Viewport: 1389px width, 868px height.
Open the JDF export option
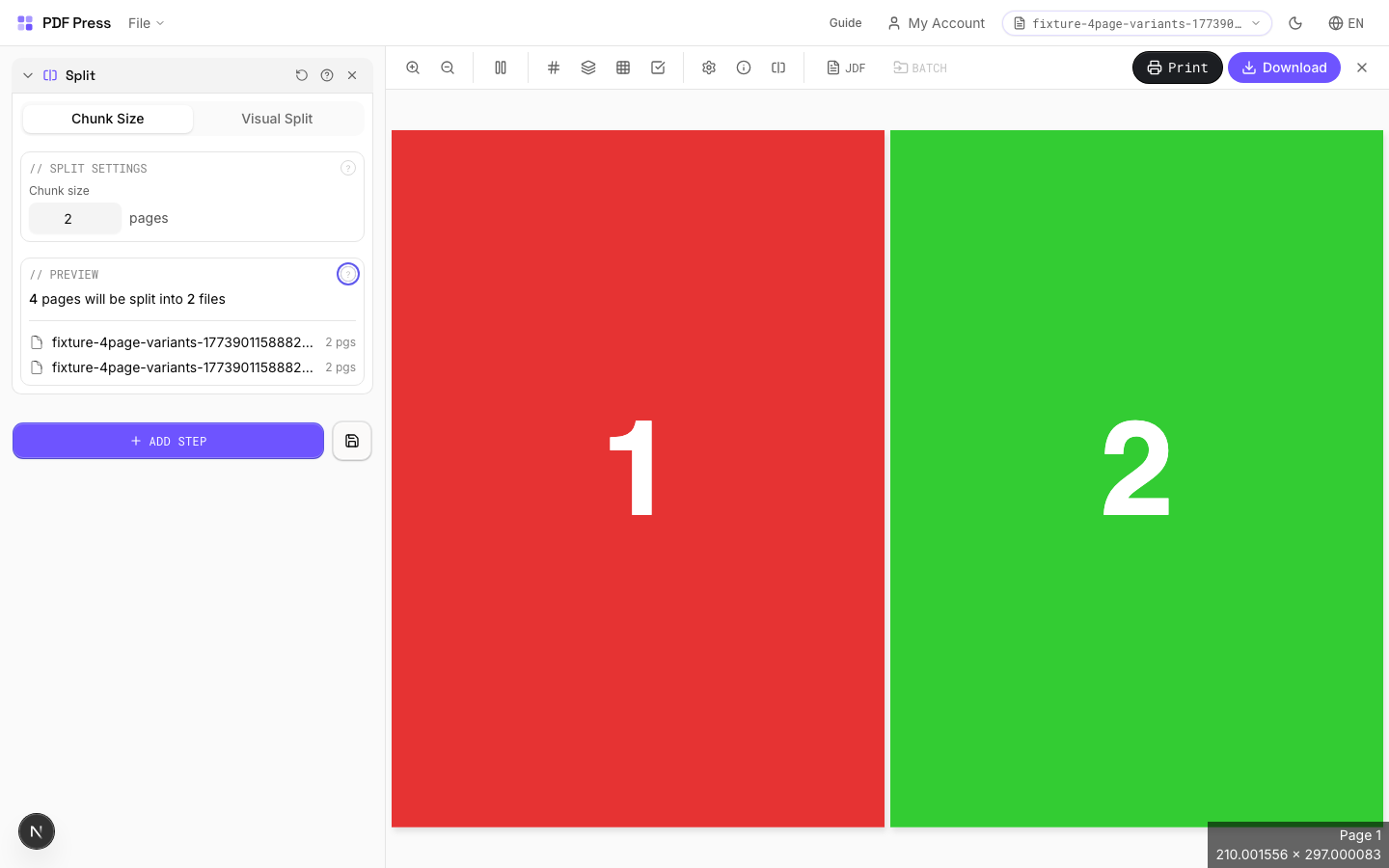(x=846, y=68)
